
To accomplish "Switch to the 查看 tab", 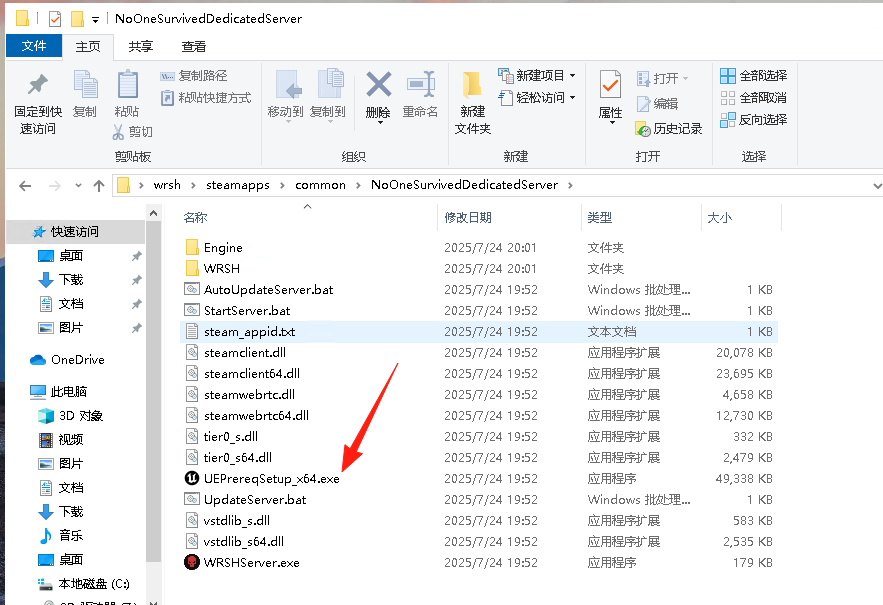I will click(194, 47).
